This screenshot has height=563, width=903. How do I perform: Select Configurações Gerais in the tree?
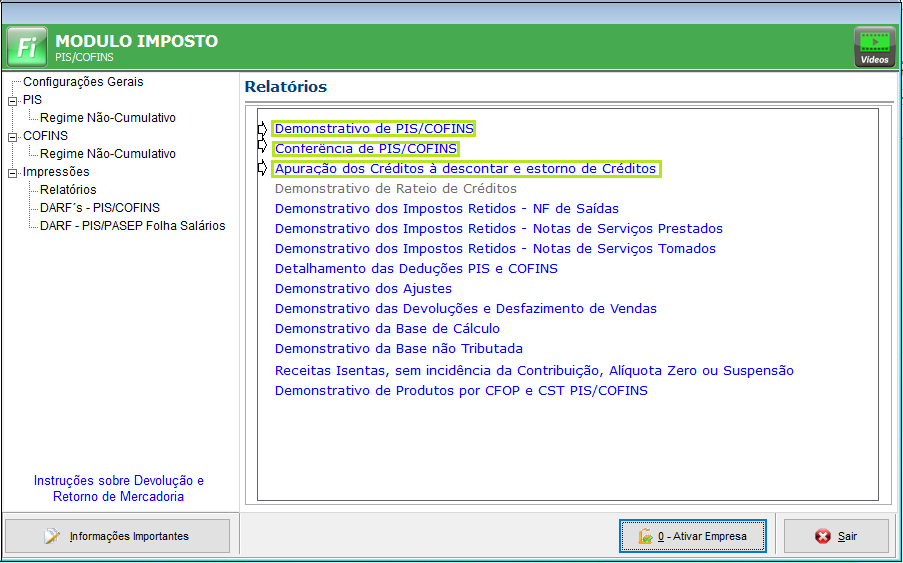tap(83, 82)
